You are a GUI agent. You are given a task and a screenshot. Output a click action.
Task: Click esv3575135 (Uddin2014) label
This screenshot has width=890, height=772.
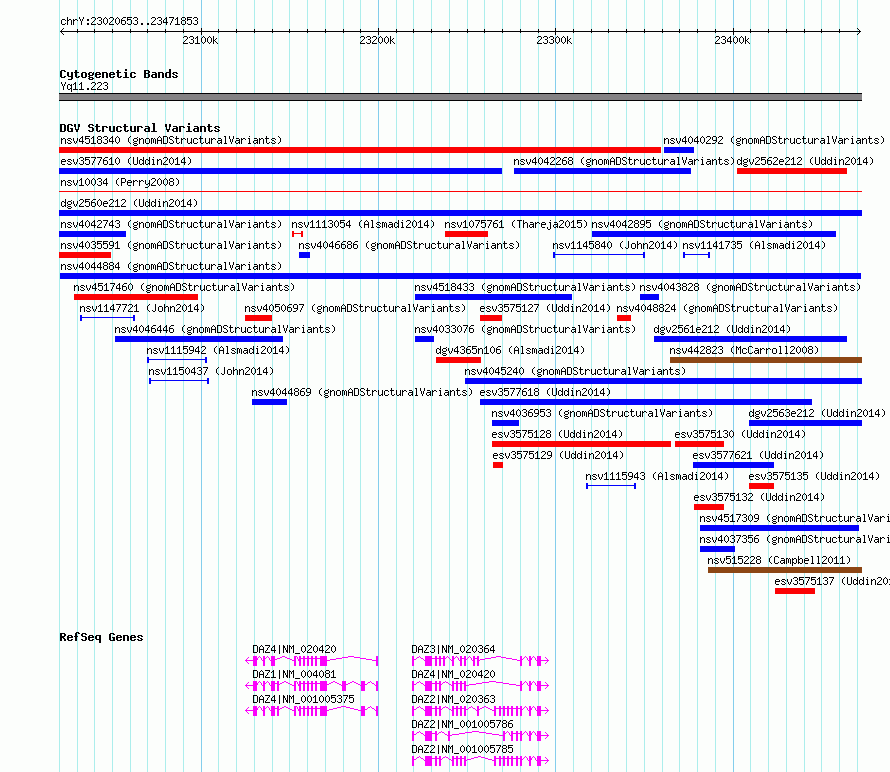tap(814, 476)
